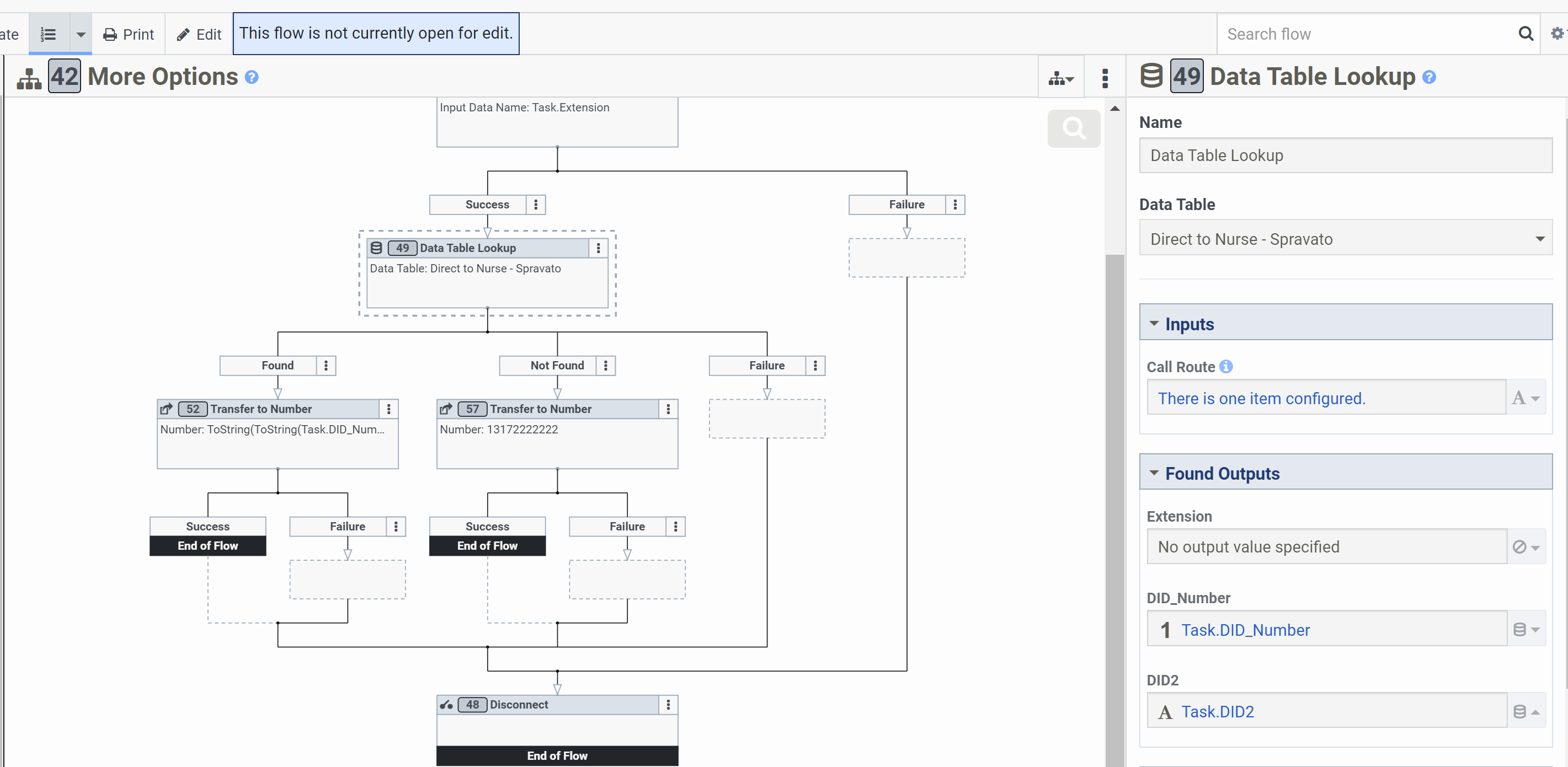Open kebab menu on Found branch
Image resolution: width=1568 pixels, height=767 pixels.
tap(326, 366)
